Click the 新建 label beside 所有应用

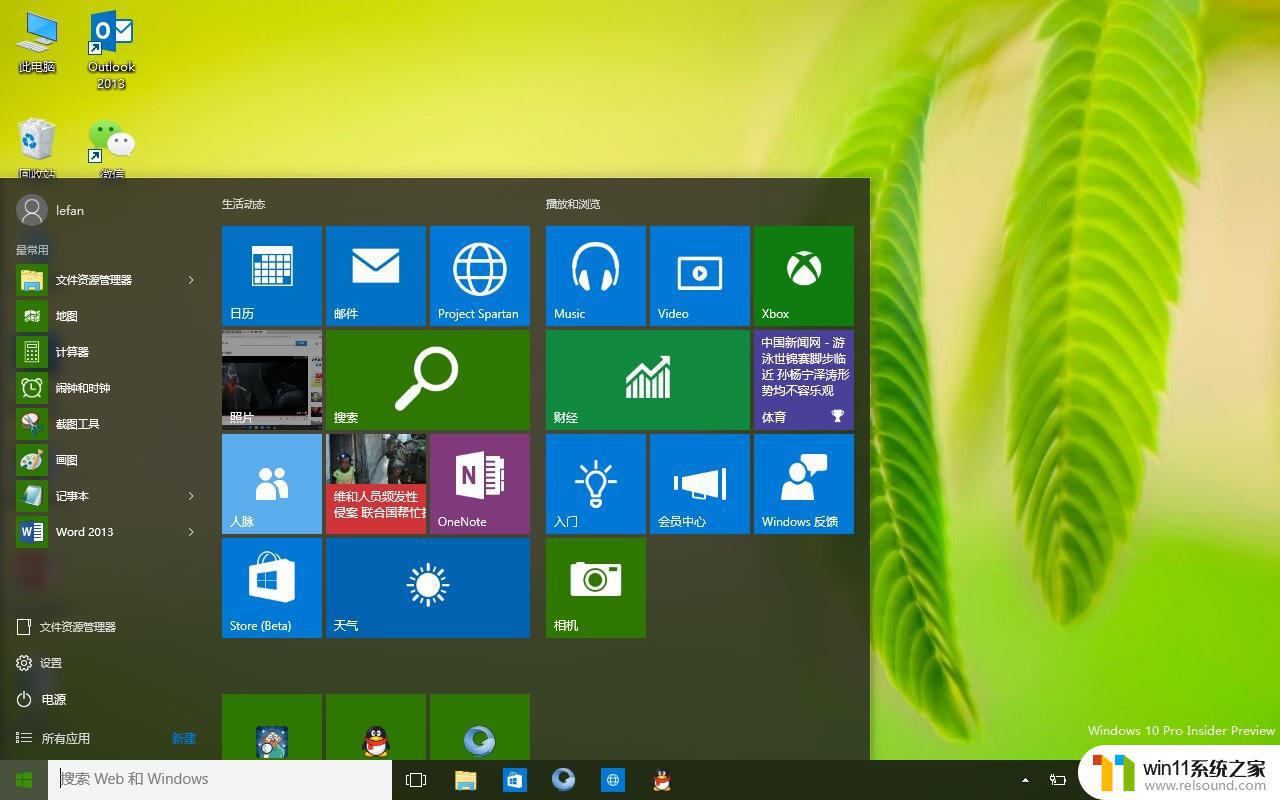pyautogui.click(x=184, y=738)
